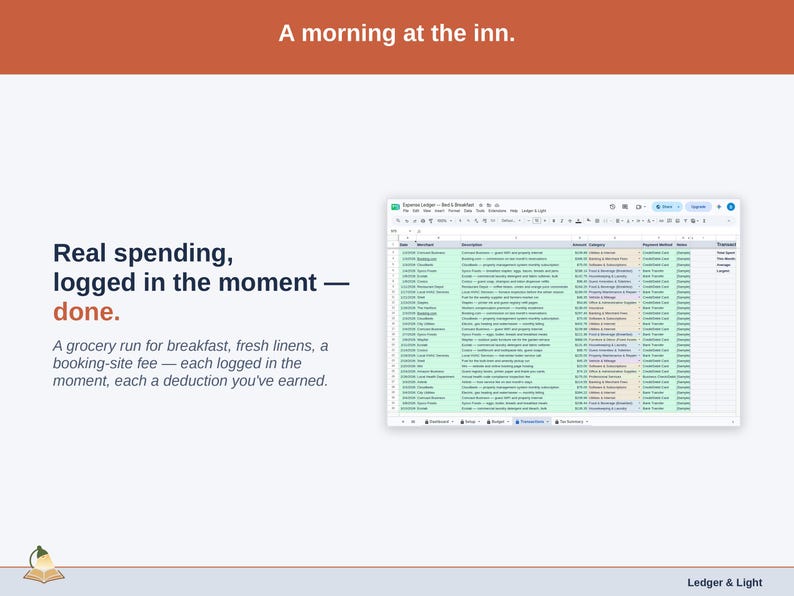Viewport: 794px width, 596px height.
Task: Open the Transactions tab dropdown arrow
Action: click(x=547, y=421)
